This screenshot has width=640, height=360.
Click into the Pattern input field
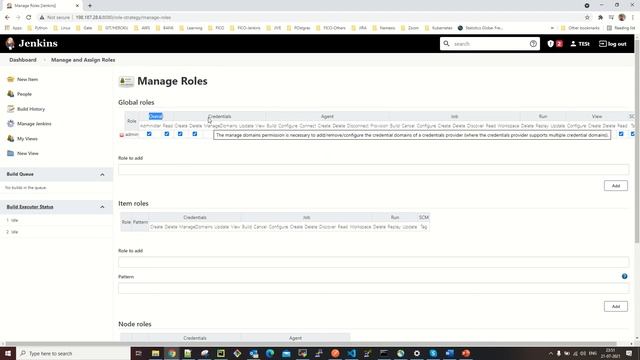[373, 288]
